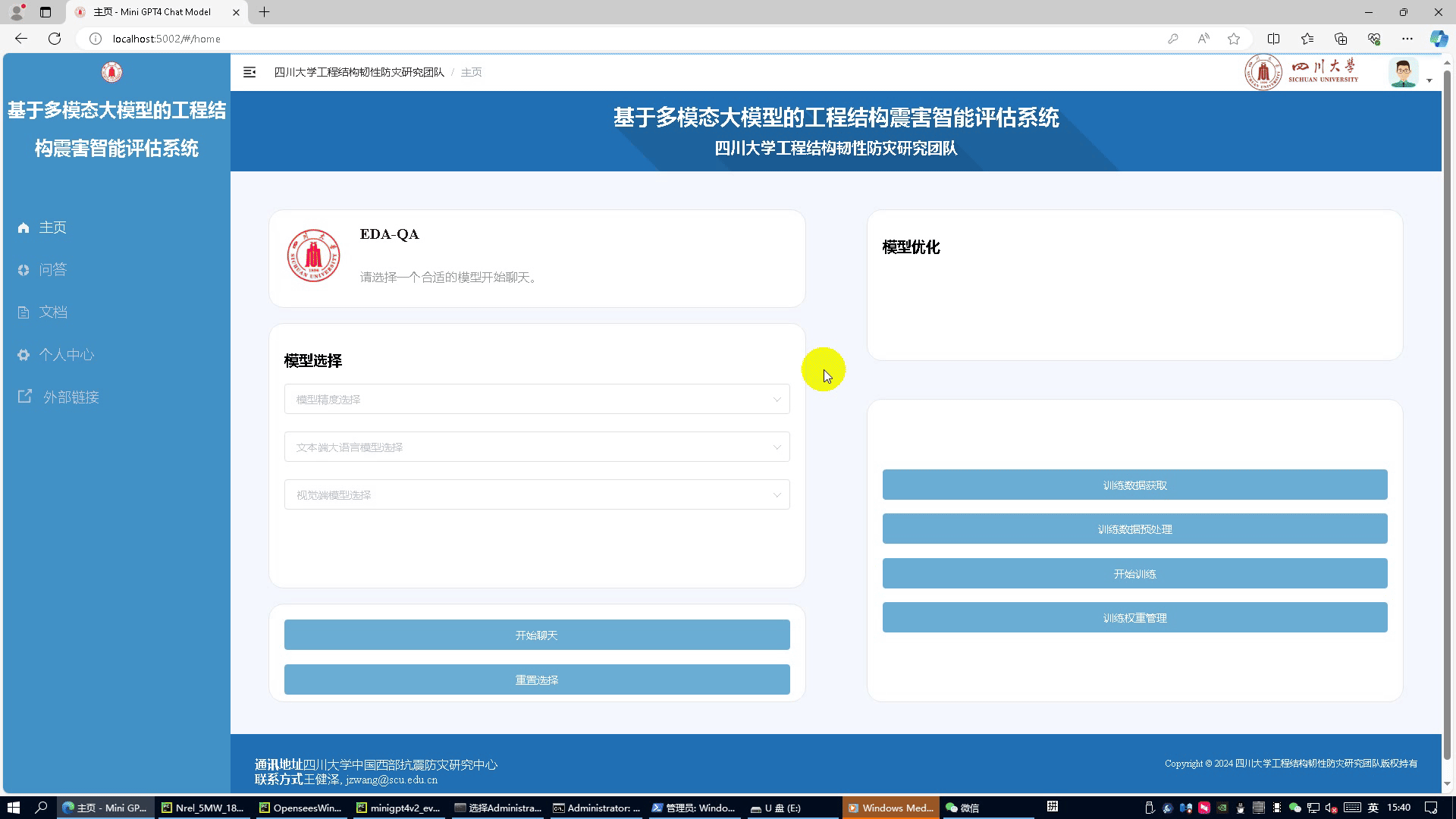Click the Sichuan University logo in the header
1456x819 pixels.
coord(1302,73)
